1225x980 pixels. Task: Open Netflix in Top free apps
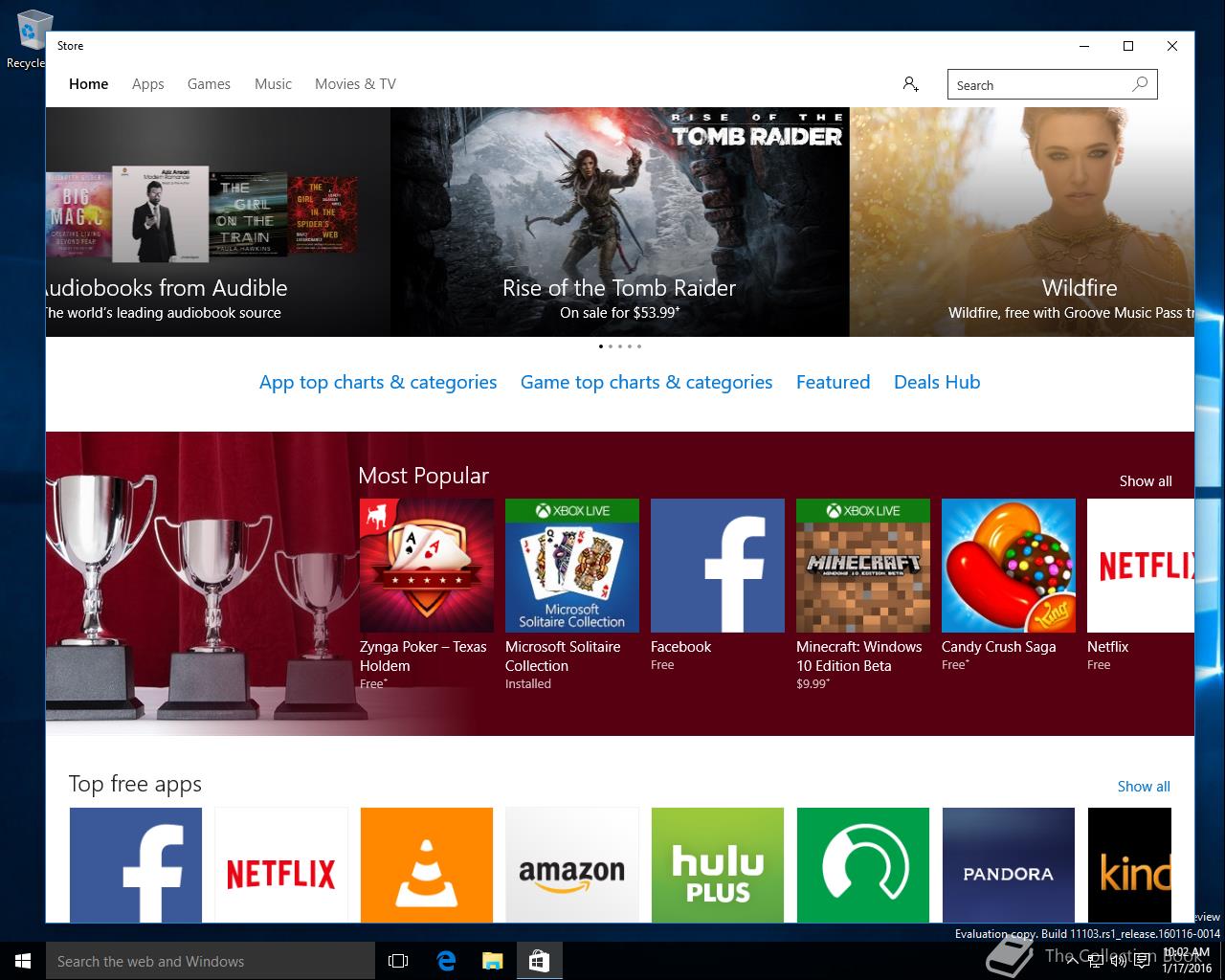[281, 865]
